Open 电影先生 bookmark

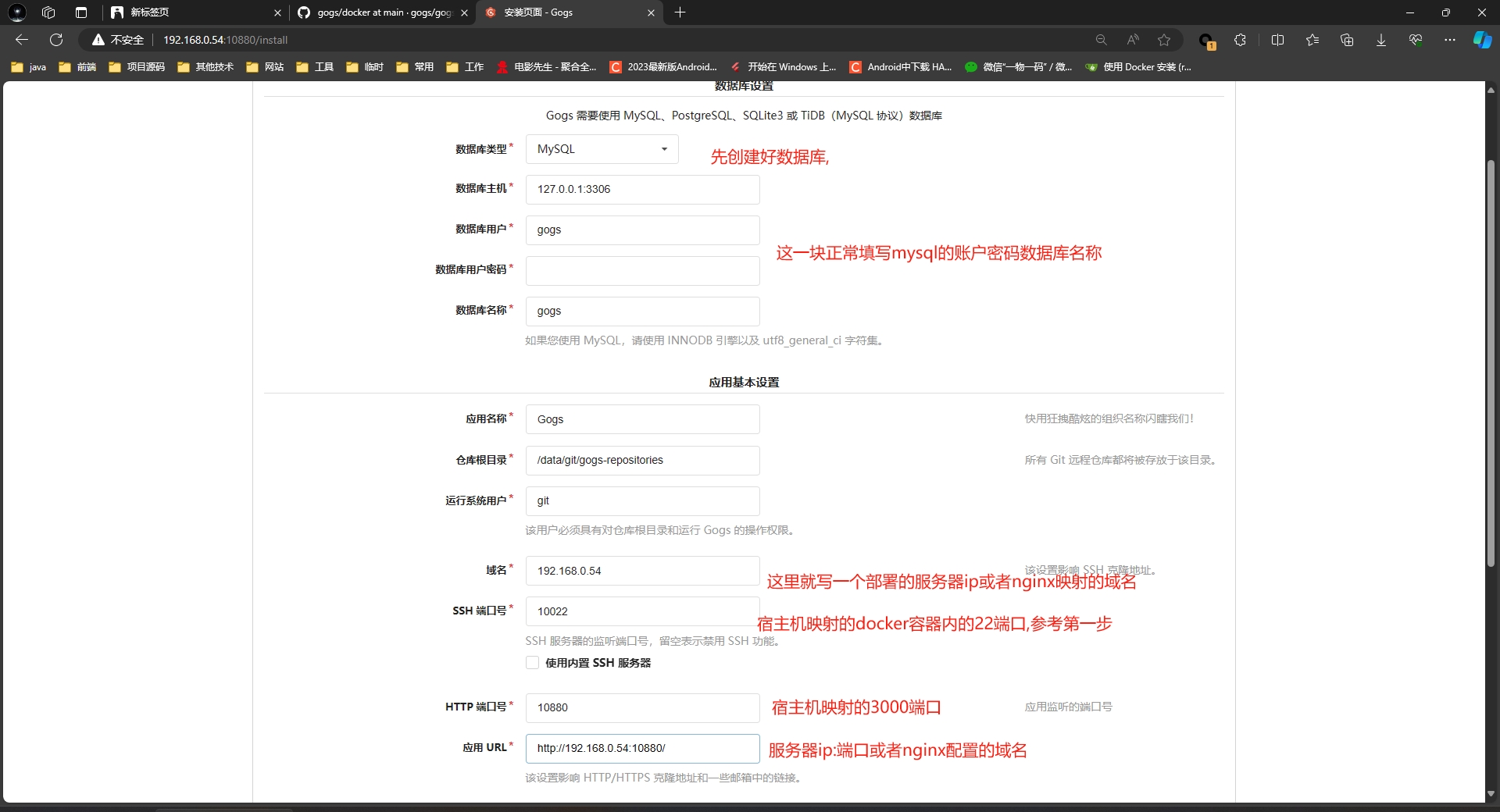tap(546, 67)
